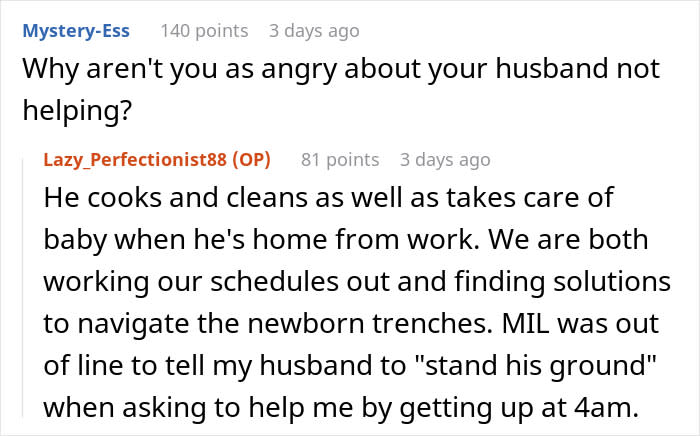This screenshot has height=436, width=700.
Task: Open Lazy_Perfectionist88 user profile
Action: coord(135,159)
